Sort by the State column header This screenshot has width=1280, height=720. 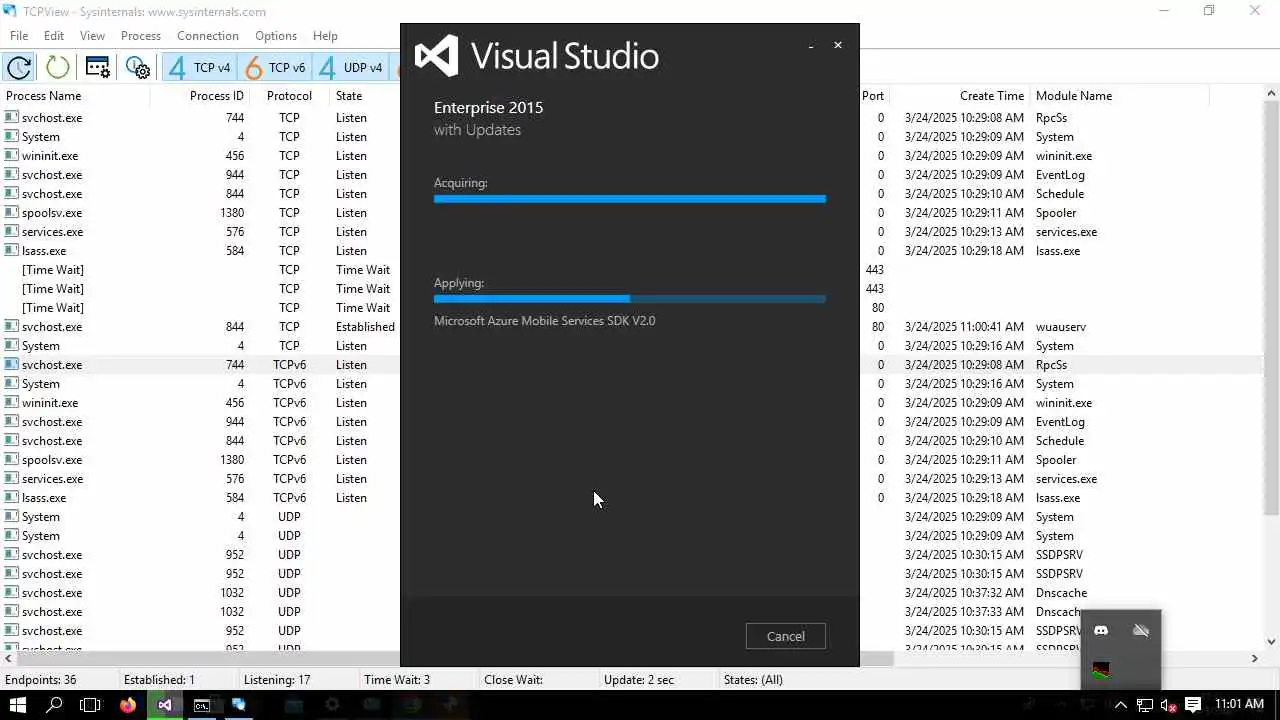pos(365,96)
